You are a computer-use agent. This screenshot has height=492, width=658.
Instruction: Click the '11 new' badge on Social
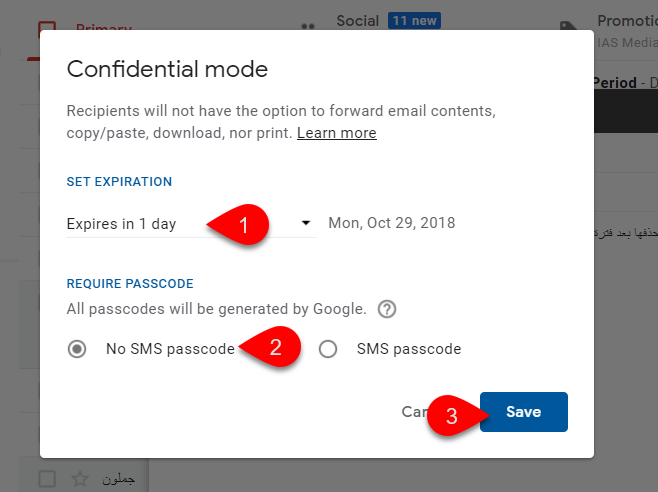(x=414, y=21)
